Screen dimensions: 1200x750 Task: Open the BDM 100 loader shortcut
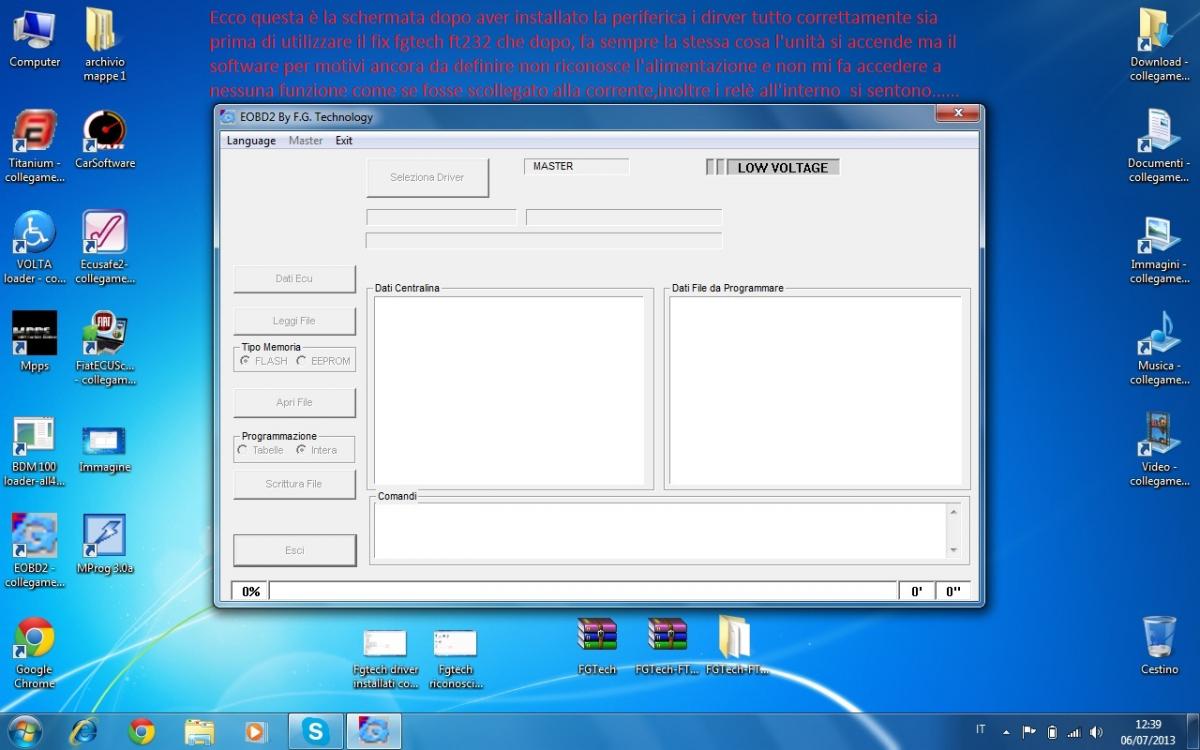(35, 450)
